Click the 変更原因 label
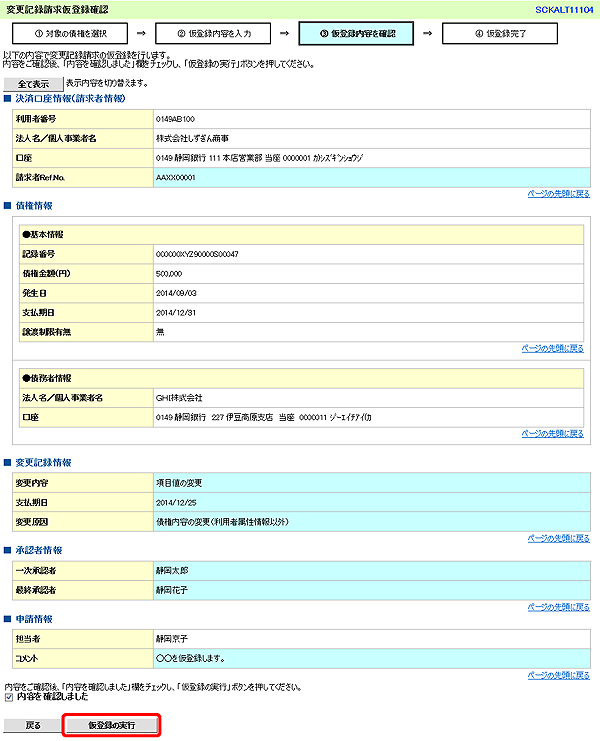The image size is (600, 741). [x=32, y=522]
